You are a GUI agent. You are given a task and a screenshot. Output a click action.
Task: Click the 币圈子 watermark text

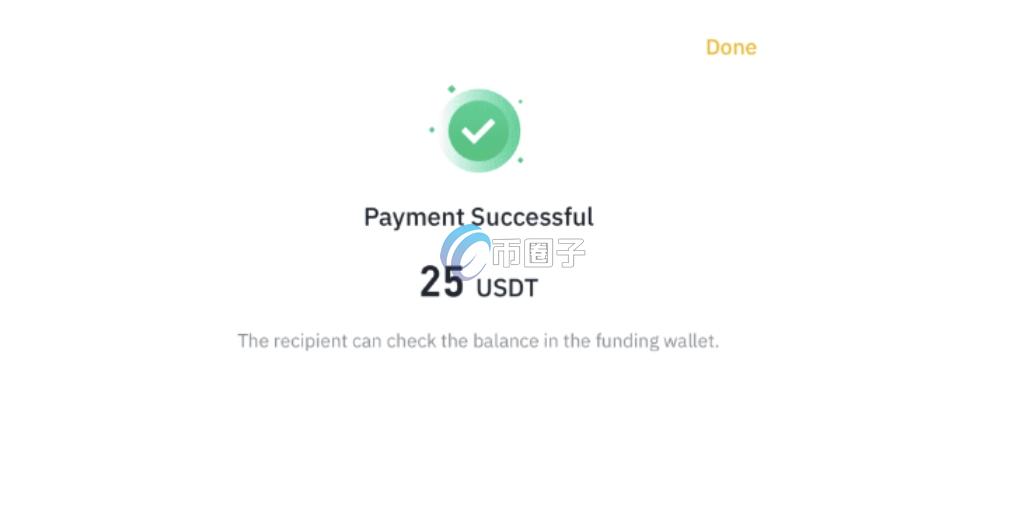click(538, 253)
